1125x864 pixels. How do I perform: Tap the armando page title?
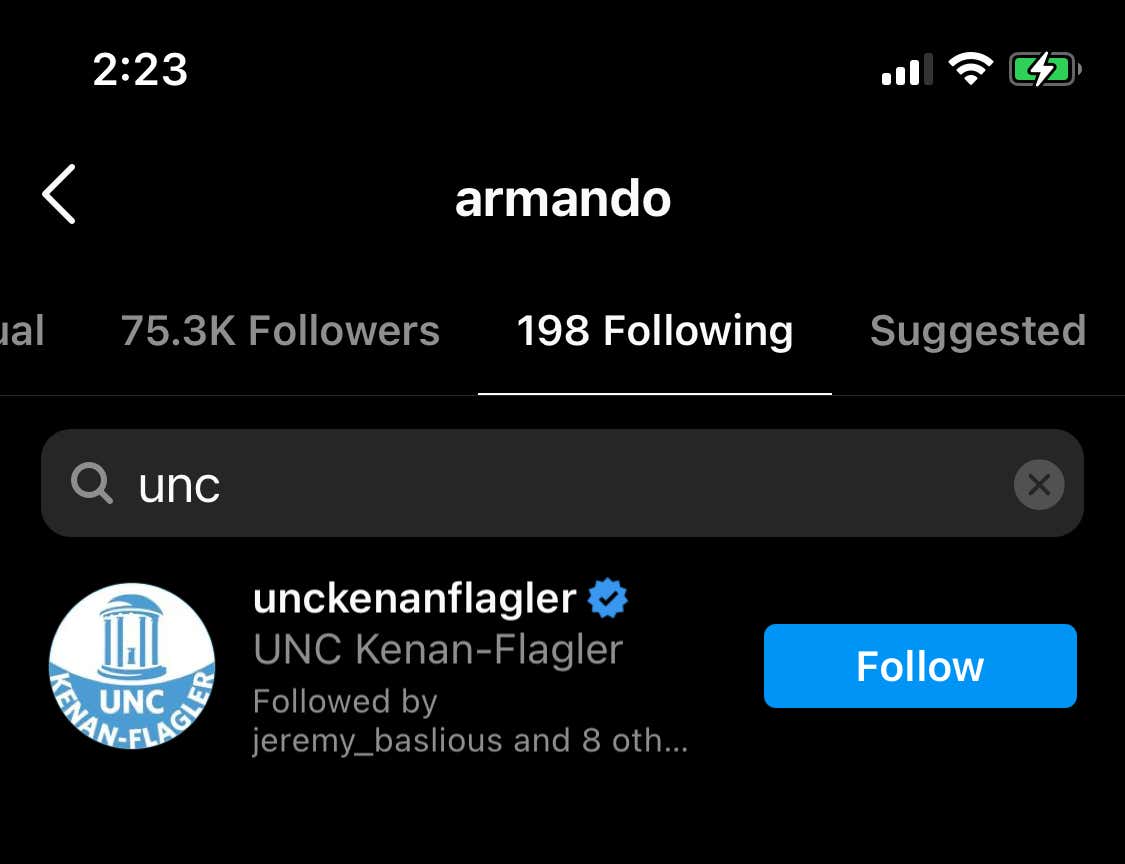pyautogui.click(x=562, y=199)
